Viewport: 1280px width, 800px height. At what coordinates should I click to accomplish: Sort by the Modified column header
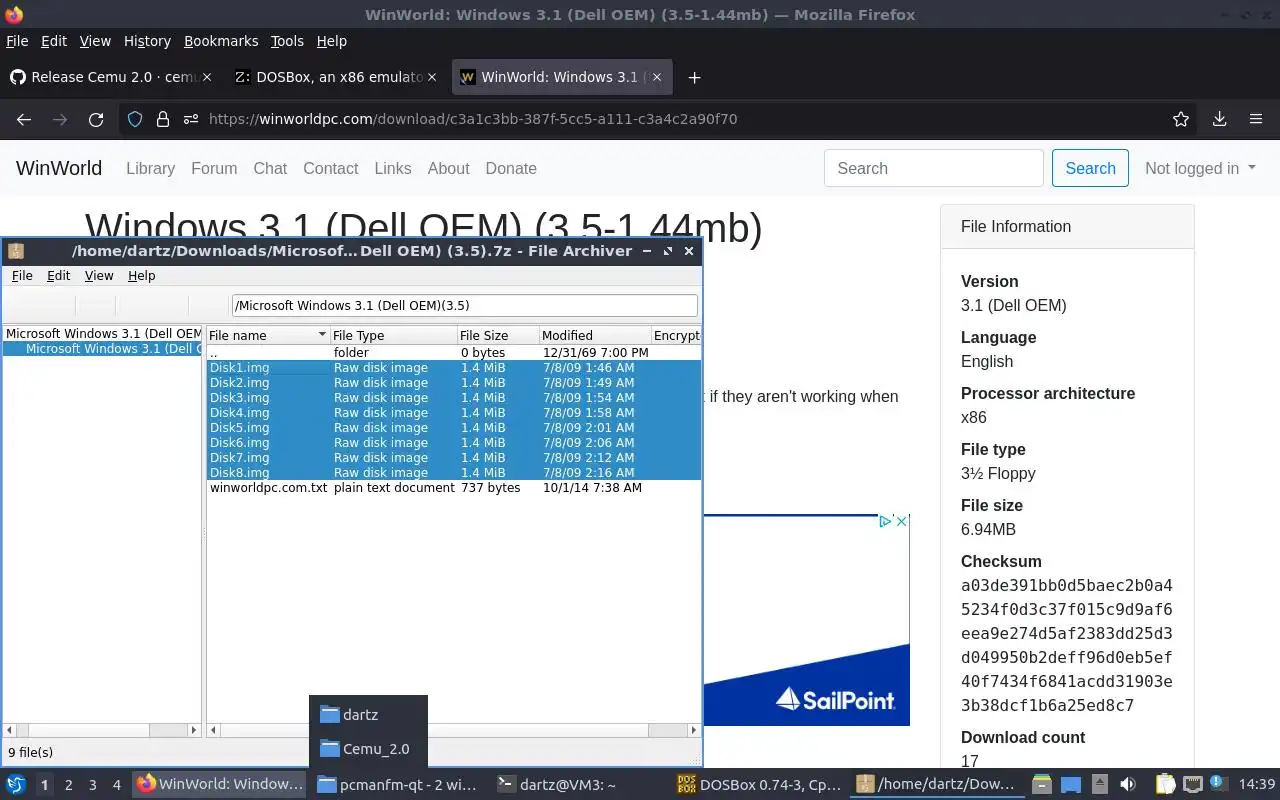coord(594,335)
